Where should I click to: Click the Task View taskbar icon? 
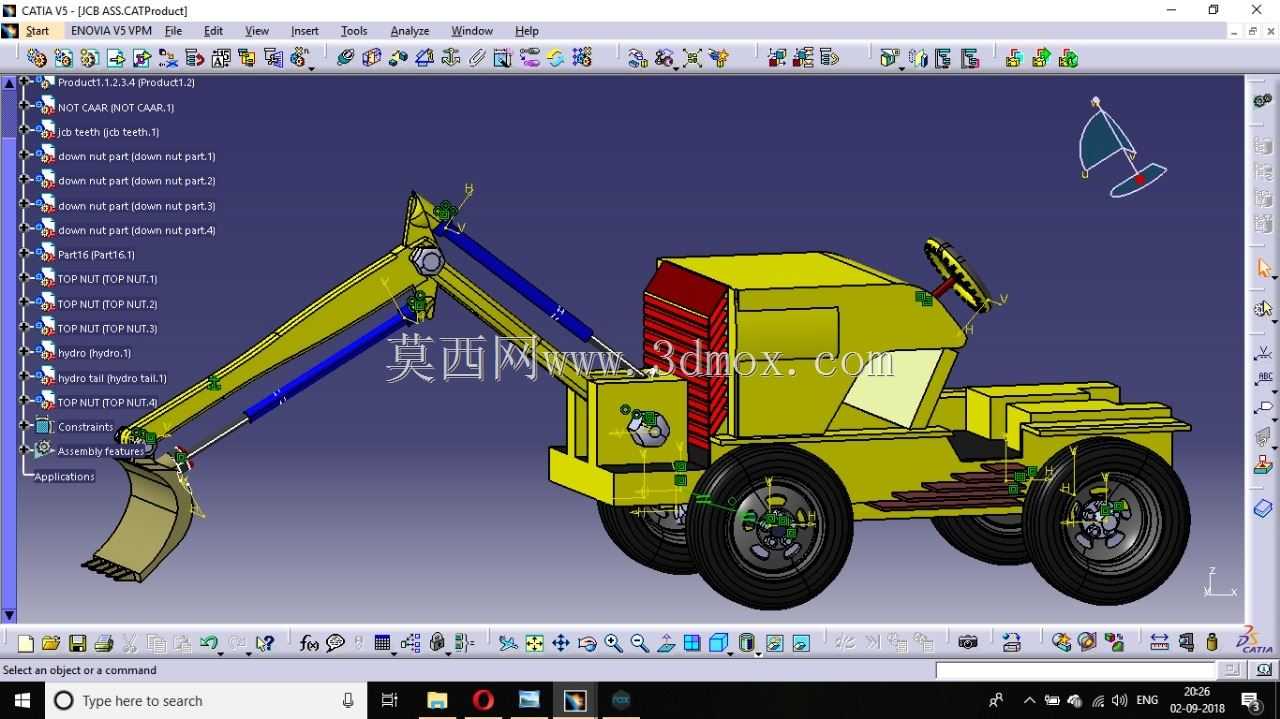click(x=390, y=700)
